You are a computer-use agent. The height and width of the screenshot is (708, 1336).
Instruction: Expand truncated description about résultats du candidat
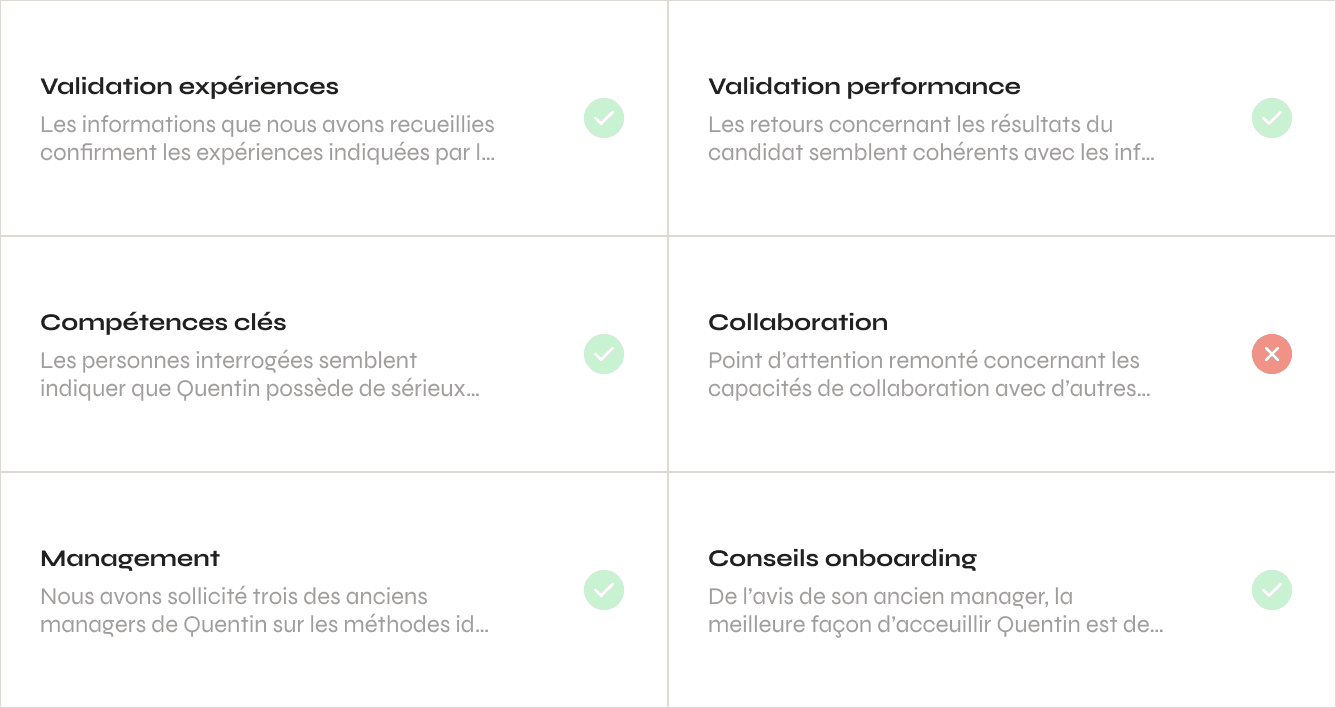tap(931, 153)
